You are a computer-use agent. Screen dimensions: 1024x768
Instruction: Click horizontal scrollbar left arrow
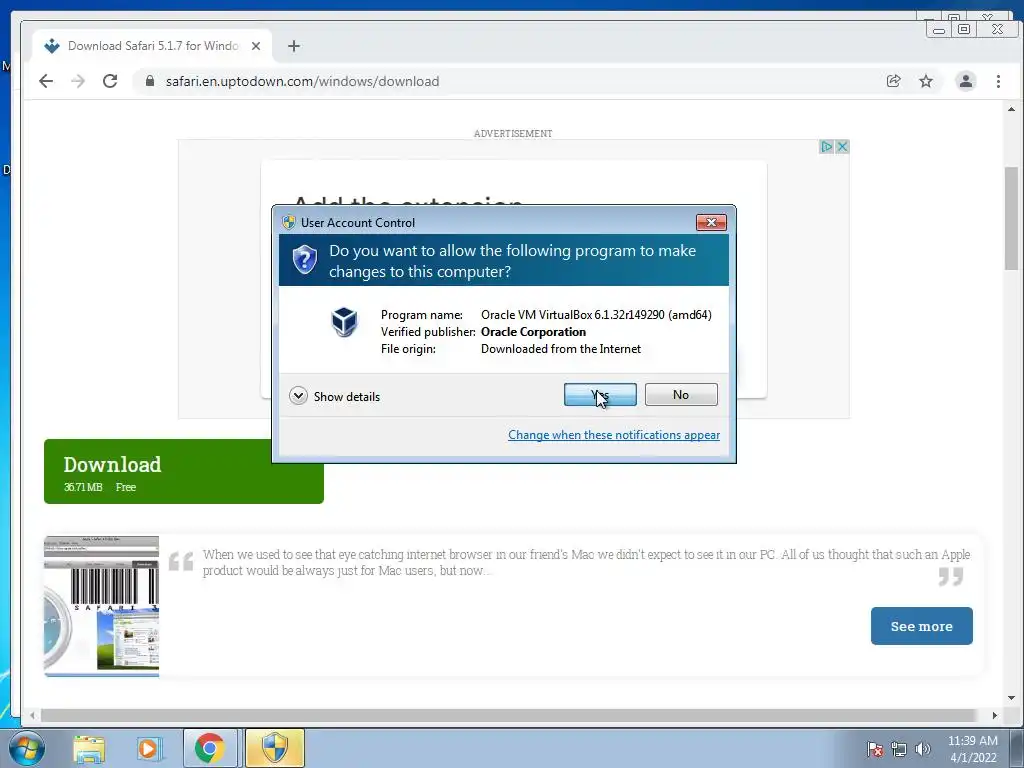(x=32, y=716)
